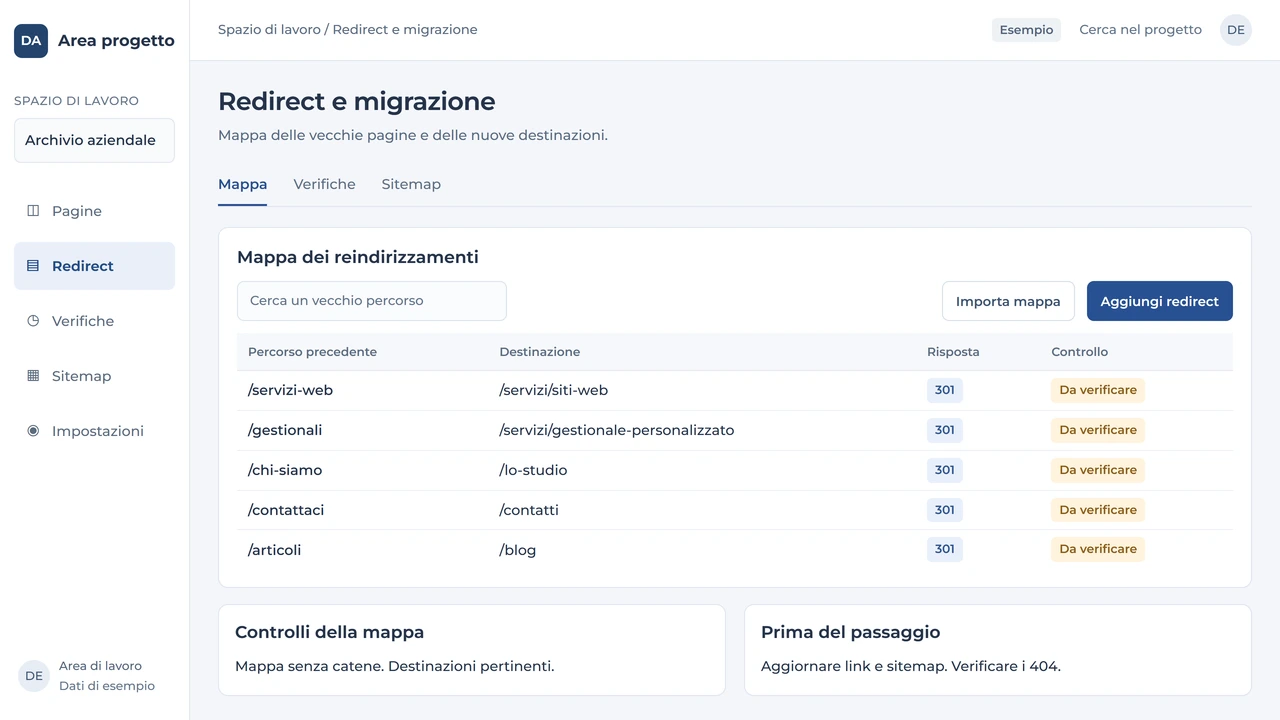Select the /chi-siamo old path cell
The image size is (1280, 720).
[x=285, y=470]
